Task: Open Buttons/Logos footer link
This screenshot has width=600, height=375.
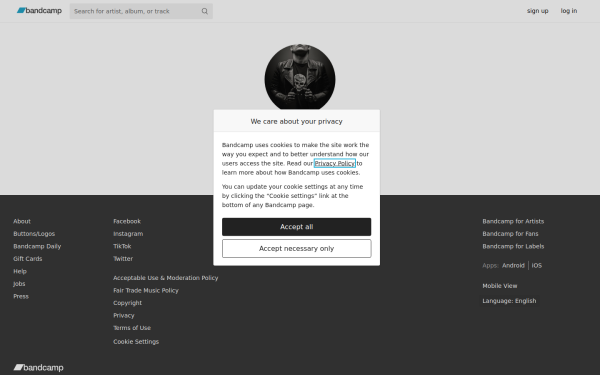Action: point(34,234)
